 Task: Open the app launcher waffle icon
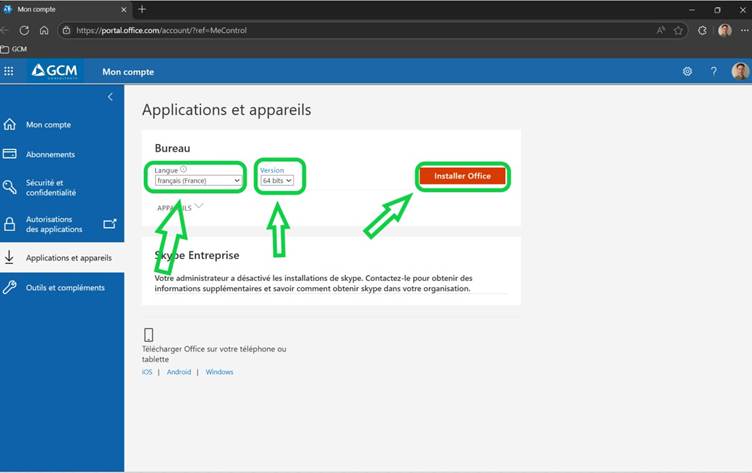point(9,71)
